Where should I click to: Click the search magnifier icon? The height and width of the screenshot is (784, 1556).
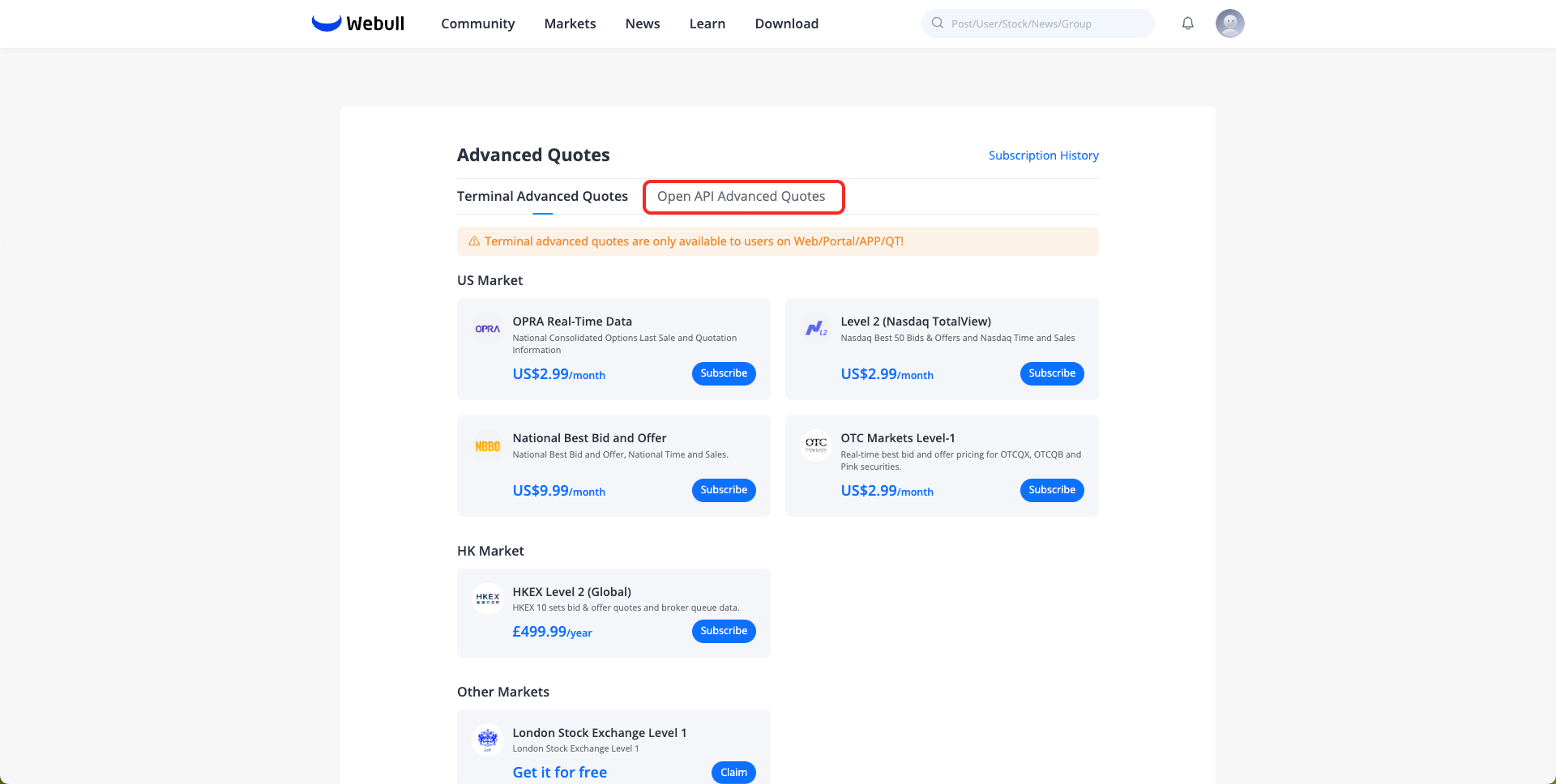[x=938, y=23]
